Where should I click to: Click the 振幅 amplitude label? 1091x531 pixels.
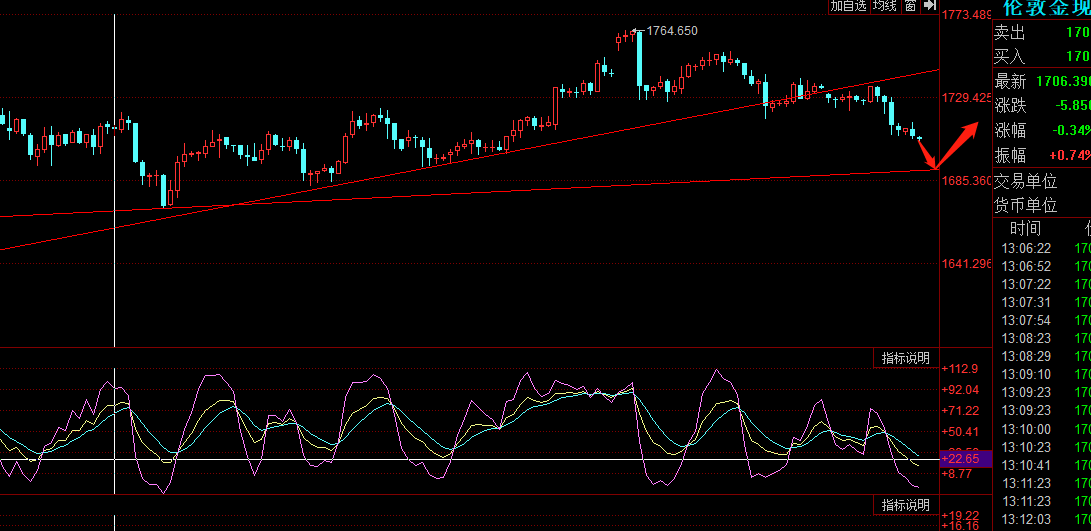click(1010, 154)
